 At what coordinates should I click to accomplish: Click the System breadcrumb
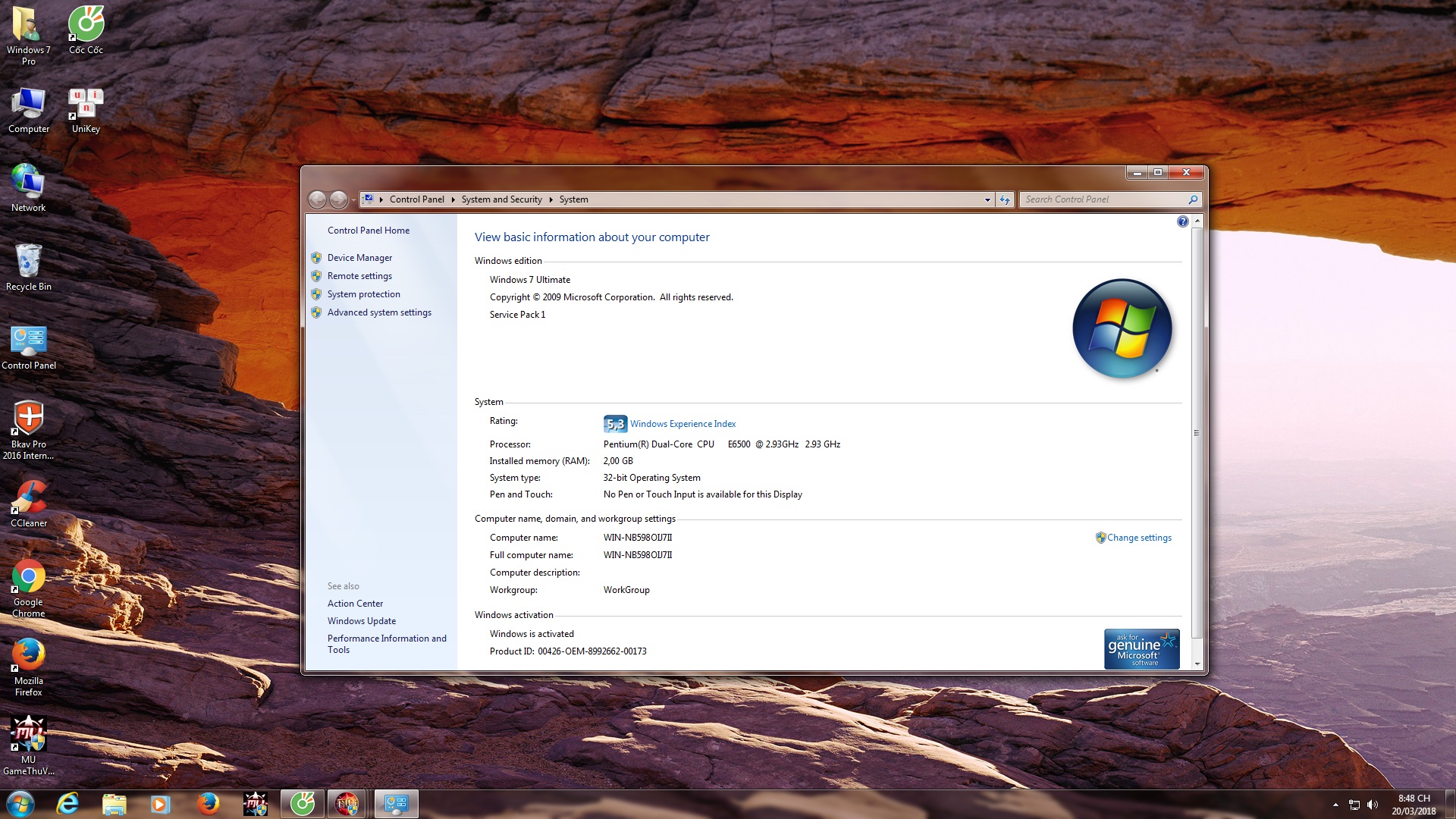pyautogui.click(x=573, y=199)
